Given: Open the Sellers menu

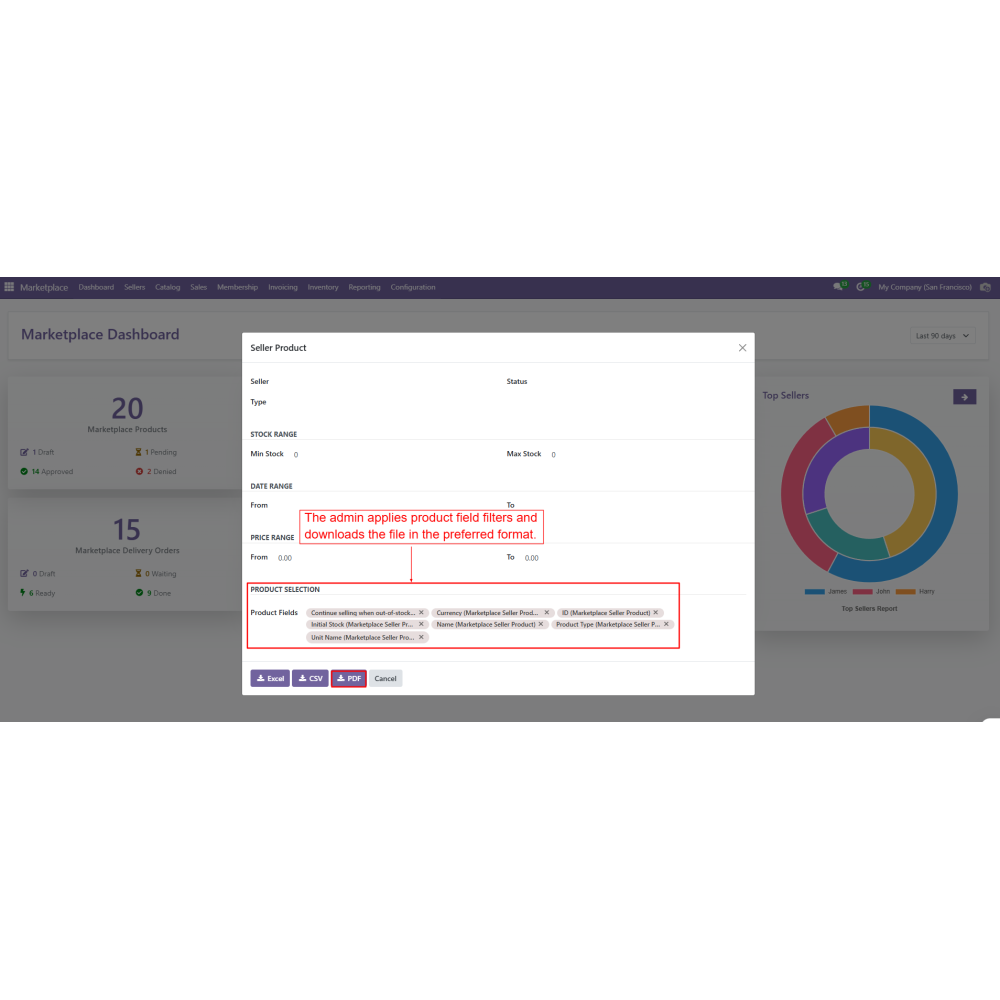Looking at the screenshot, I should [135, 287].
